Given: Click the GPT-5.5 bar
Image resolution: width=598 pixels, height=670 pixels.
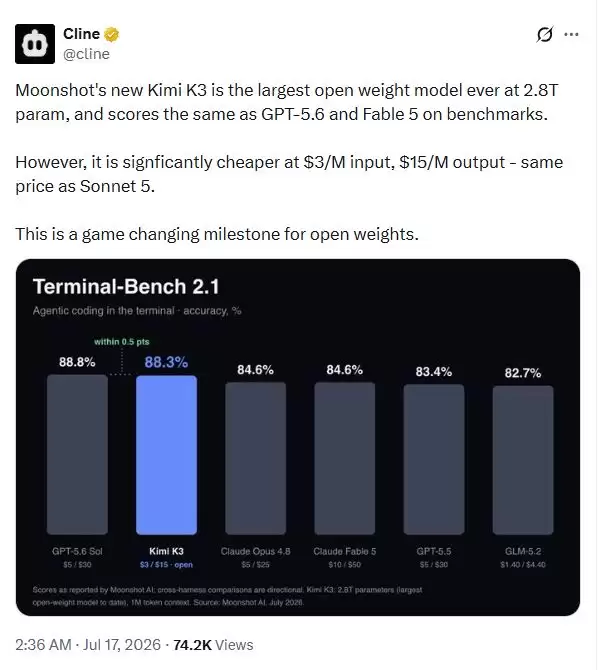Looking at the screenshot, I should tap(434, 459).
